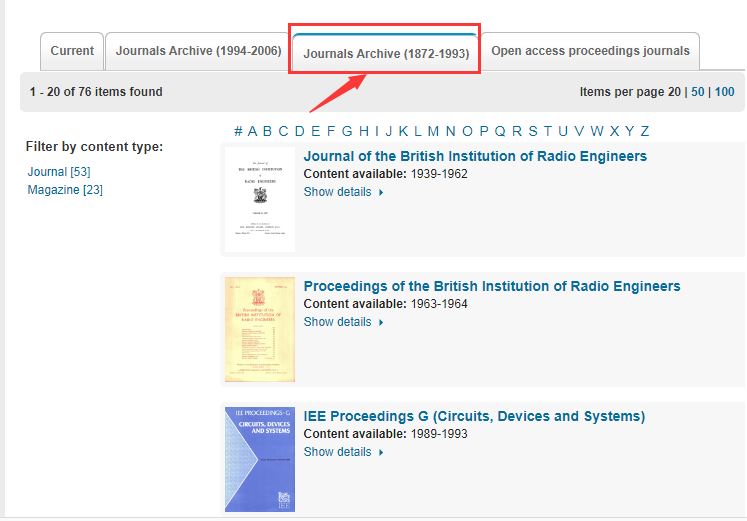
Task: Jump to titles starting with O
Action: coord(467,131)
